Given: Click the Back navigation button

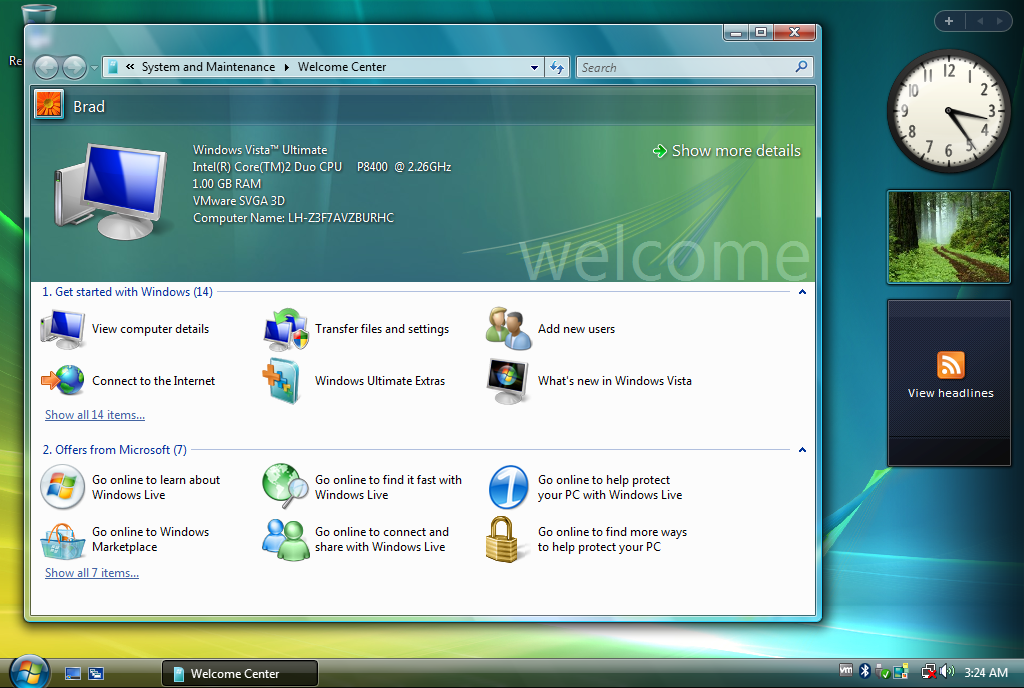Looking at the screenshot, I should point(46,67).
